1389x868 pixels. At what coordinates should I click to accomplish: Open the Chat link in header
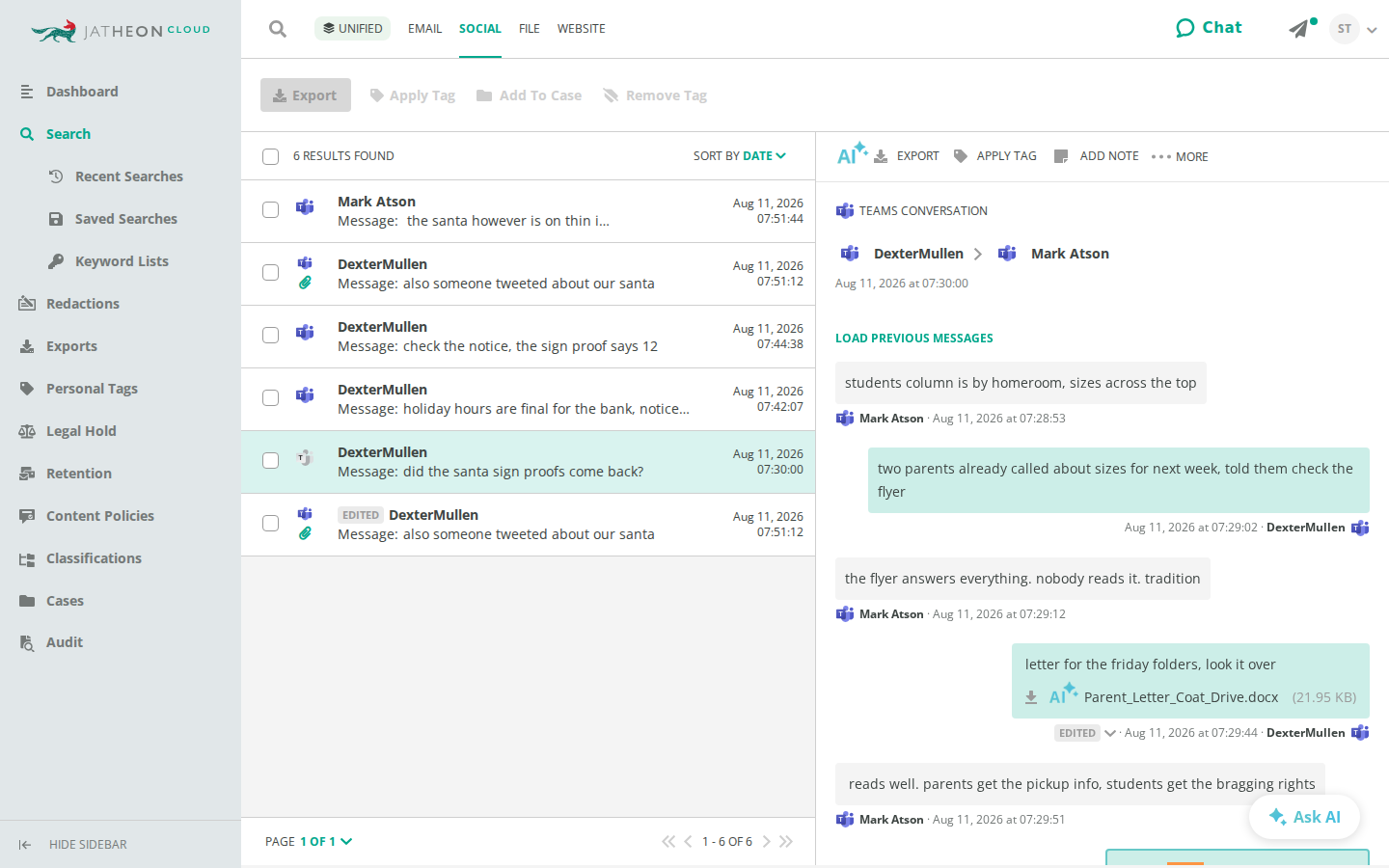[1209, 28]
